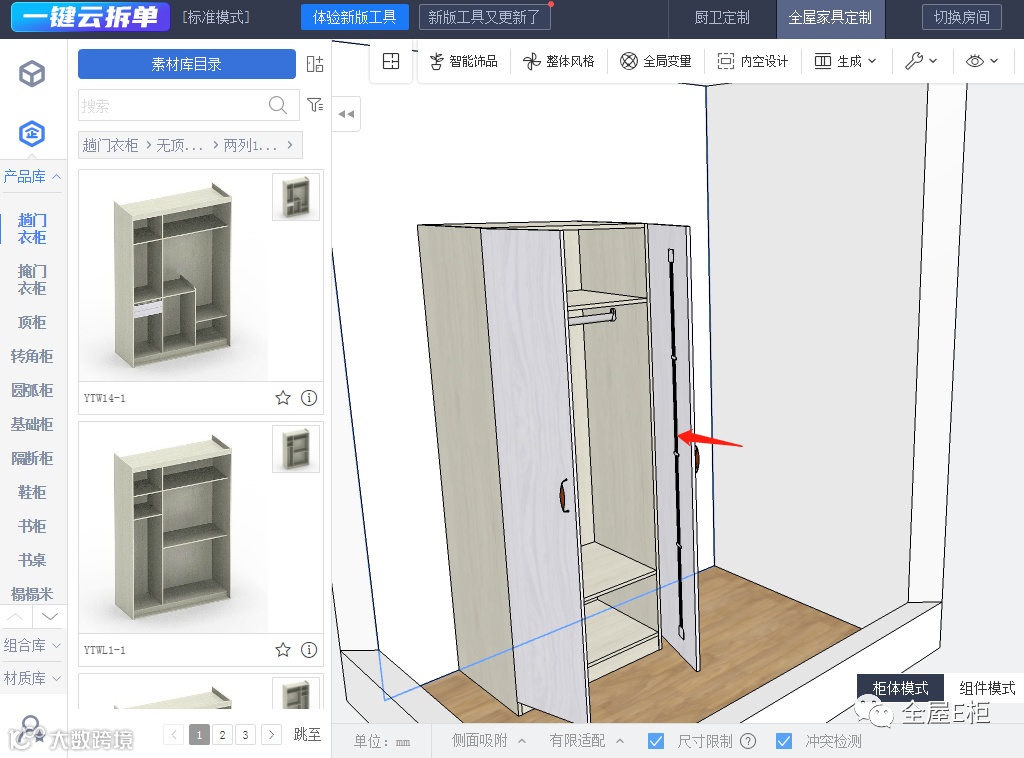
Task: Toggle the layout view icon beside 素材库目录
Action: click(x=315, y=64)
